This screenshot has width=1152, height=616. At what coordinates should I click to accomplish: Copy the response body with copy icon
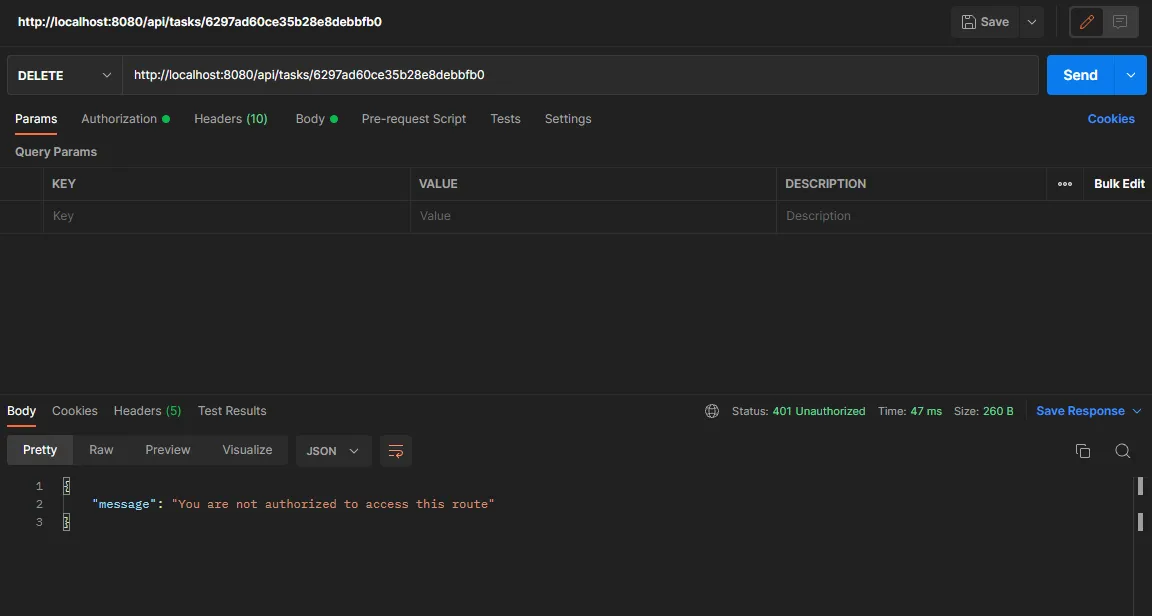[1082, 451]
